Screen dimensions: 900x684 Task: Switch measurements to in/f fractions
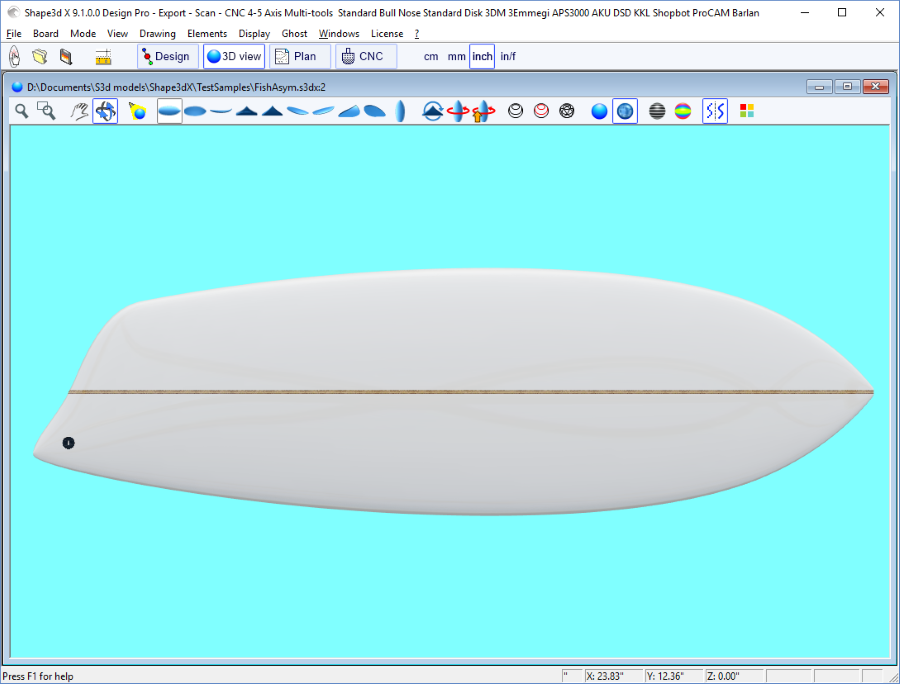(507, 56)
